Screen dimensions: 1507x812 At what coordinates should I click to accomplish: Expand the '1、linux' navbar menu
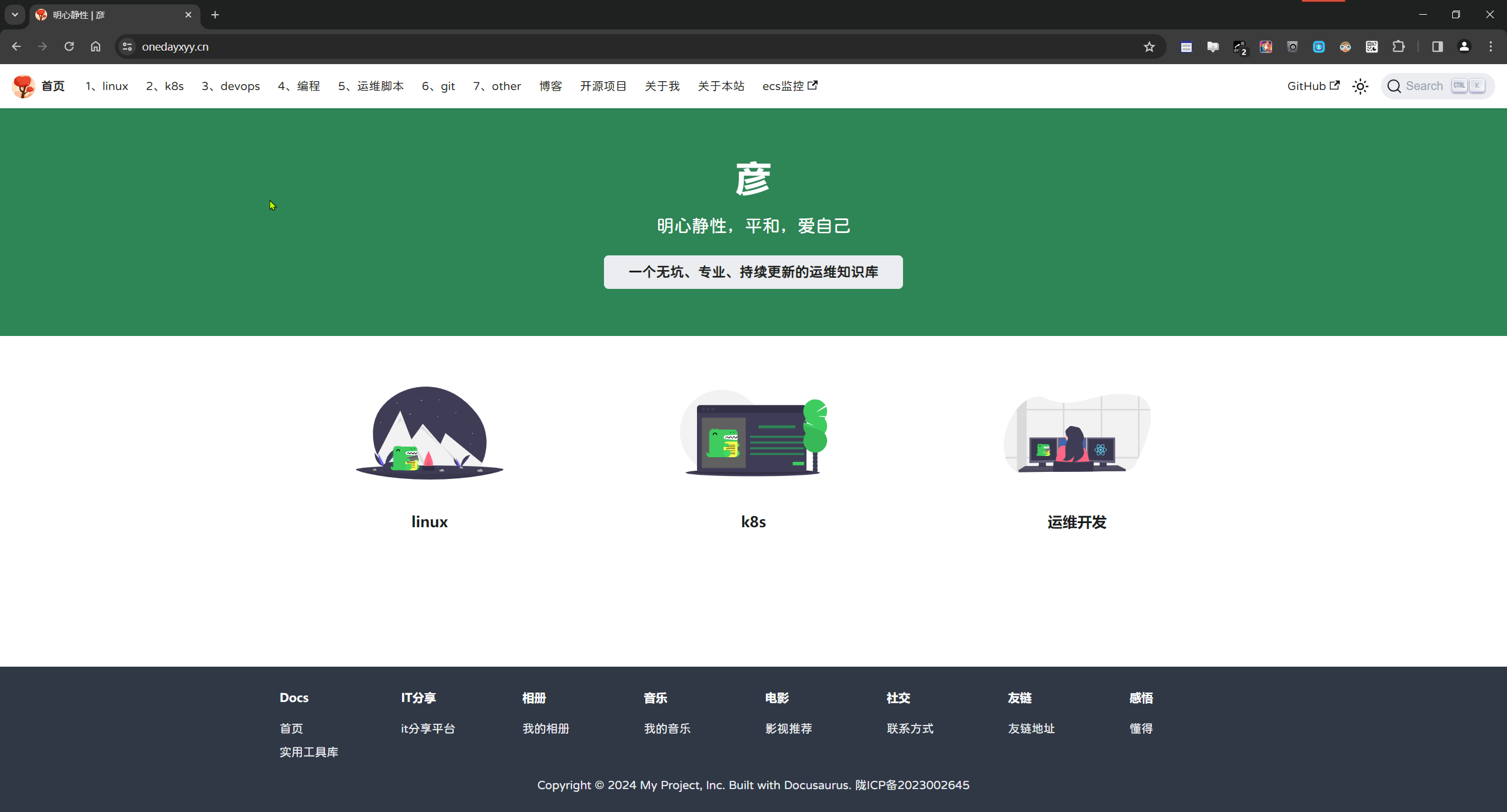[107, 86]
